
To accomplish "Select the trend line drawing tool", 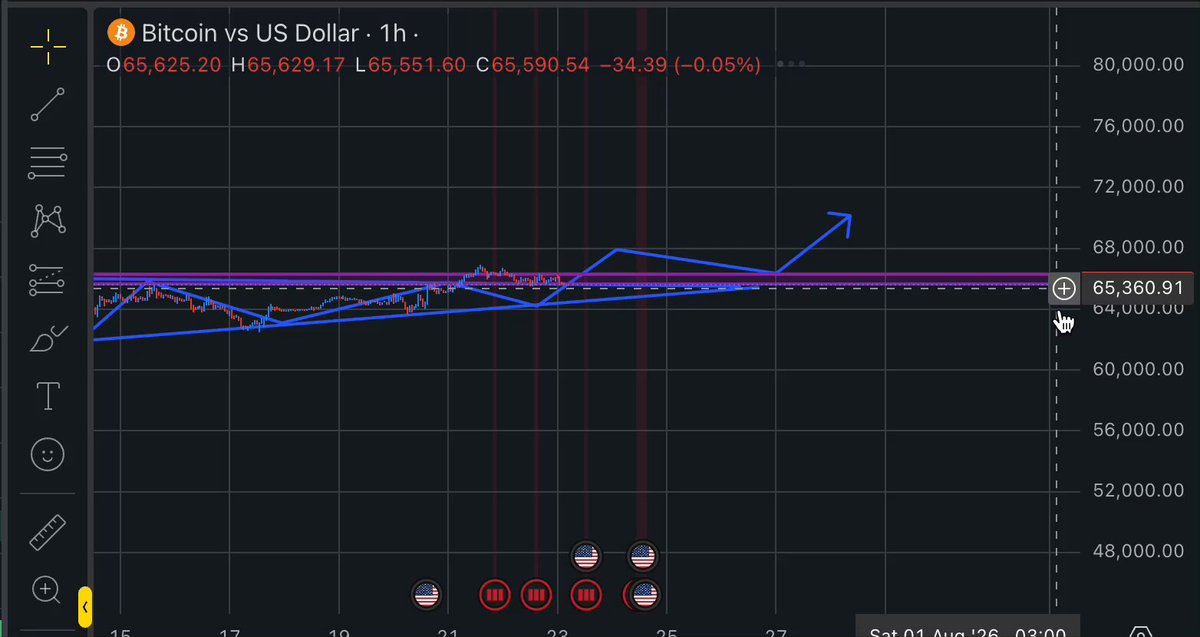I will coord(47,104).
